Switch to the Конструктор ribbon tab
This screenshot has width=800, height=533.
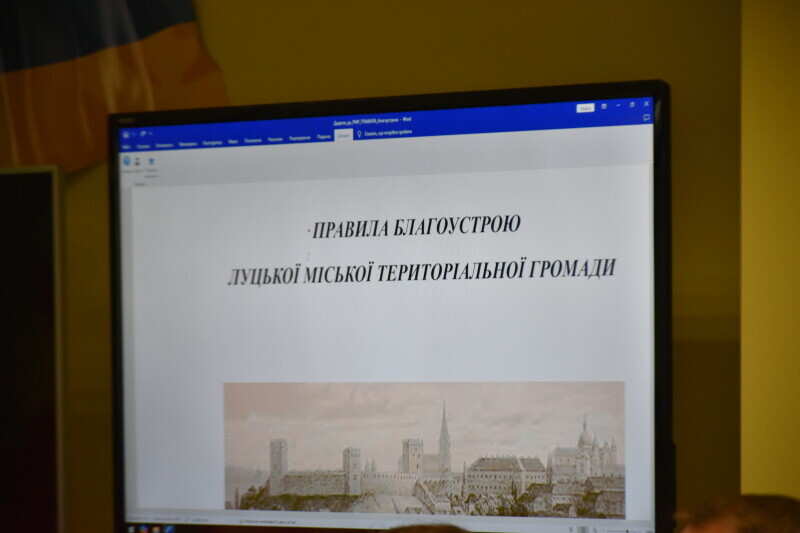tap(212, 142)
